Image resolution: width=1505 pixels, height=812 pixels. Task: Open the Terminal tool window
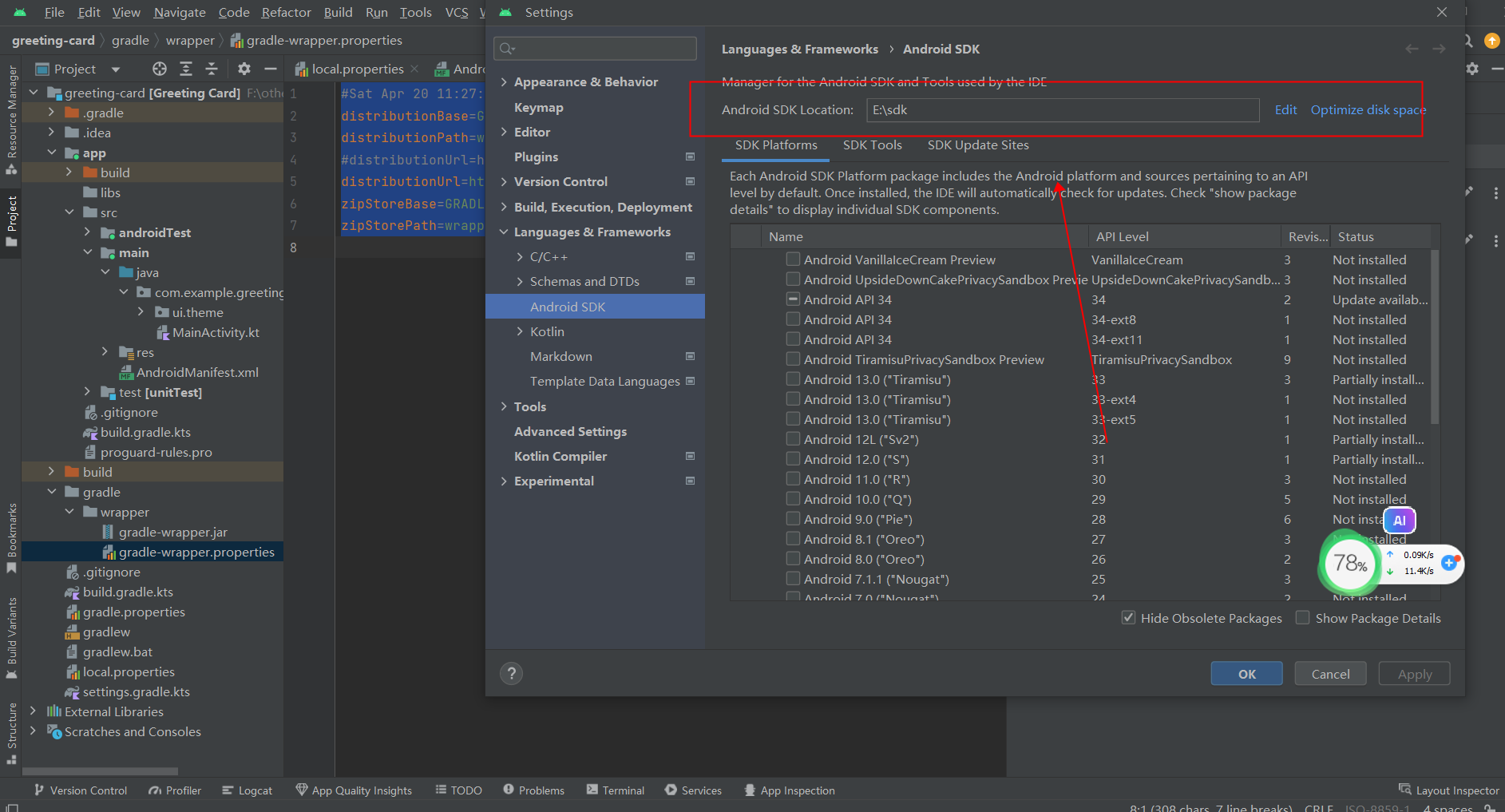(616, 790)
